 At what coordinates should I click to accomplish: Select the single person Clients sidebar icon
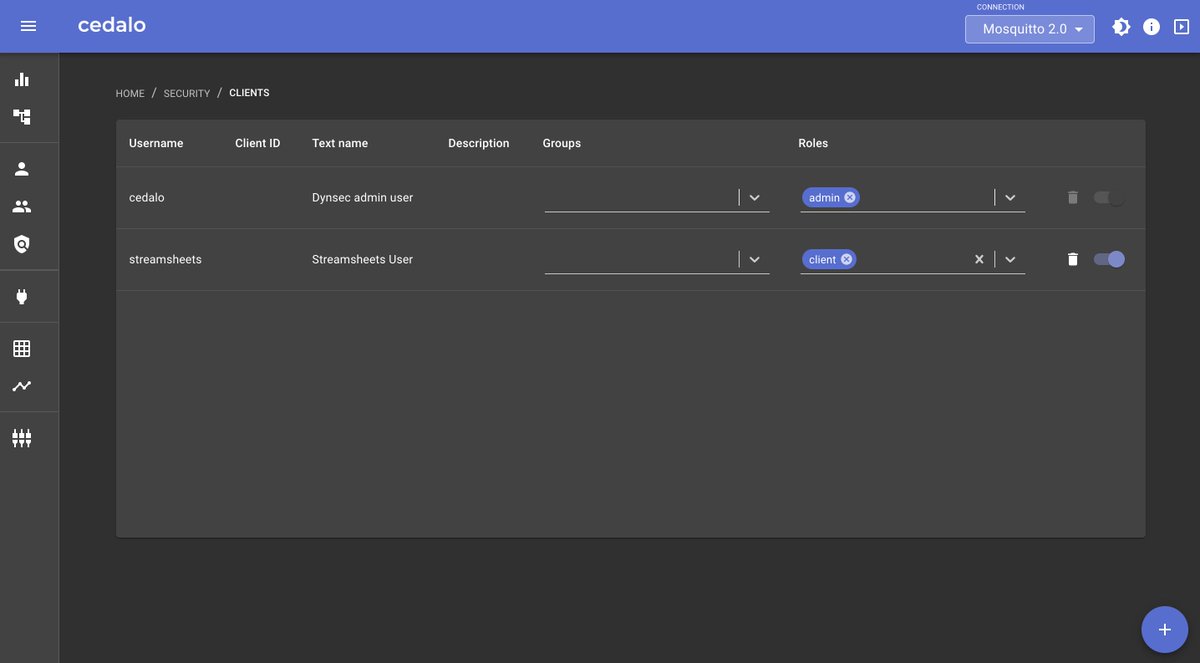point(22,169)
